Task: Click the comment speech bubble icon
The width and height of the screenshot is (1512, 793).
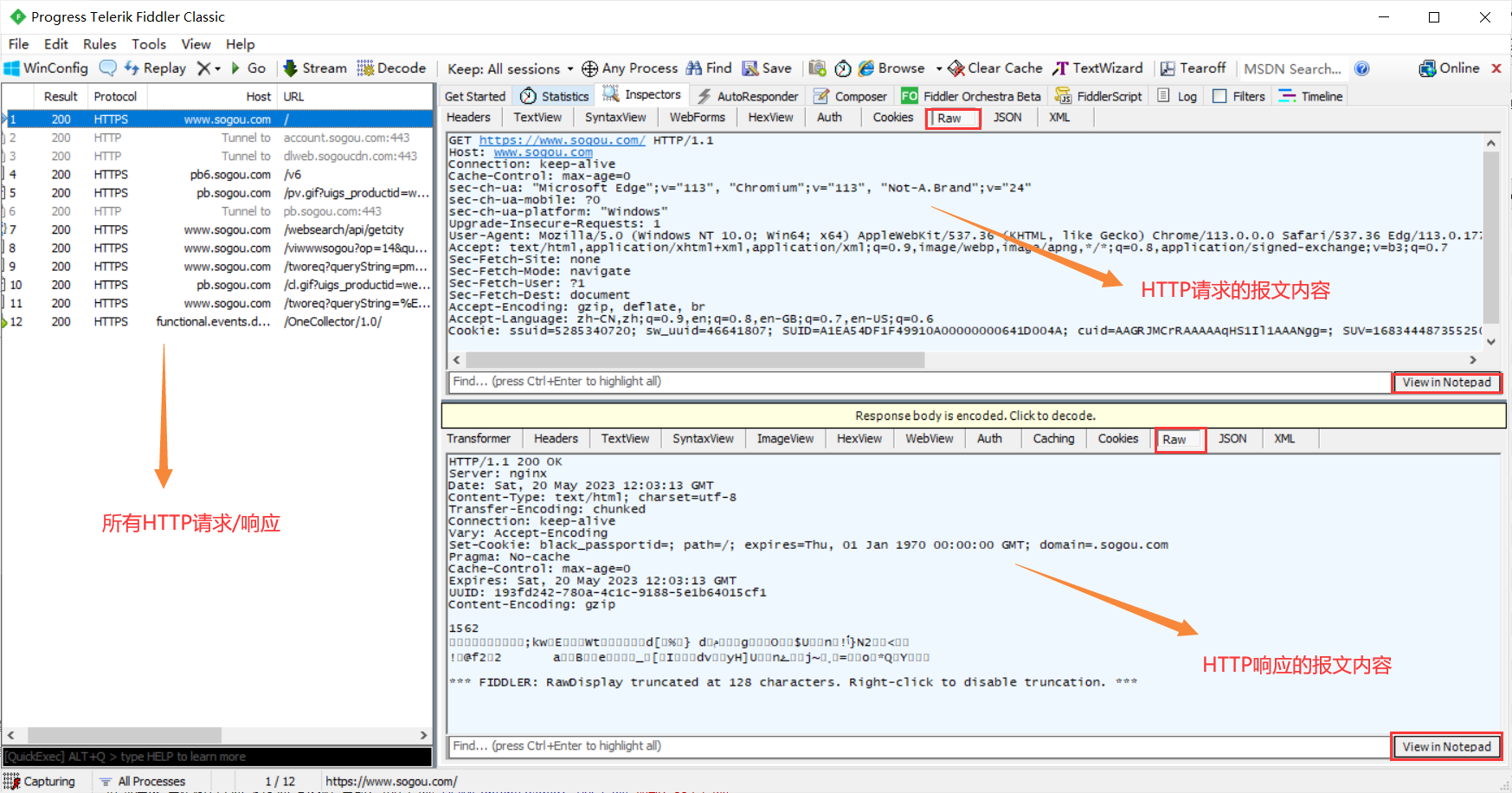Action: [108, 68]
